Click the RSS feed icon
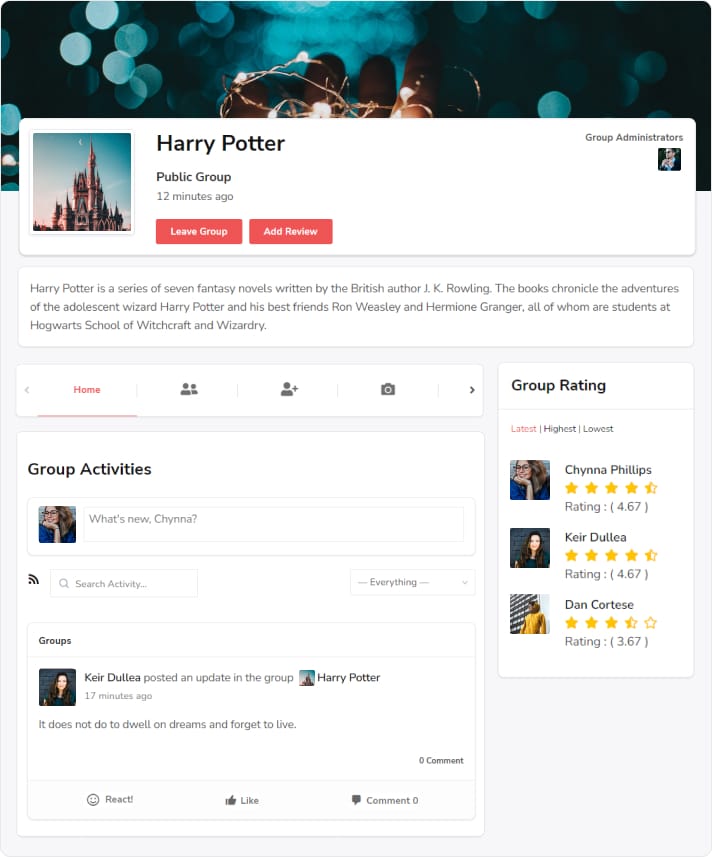This screenshot has width=712, height=857. pos(34,579)
